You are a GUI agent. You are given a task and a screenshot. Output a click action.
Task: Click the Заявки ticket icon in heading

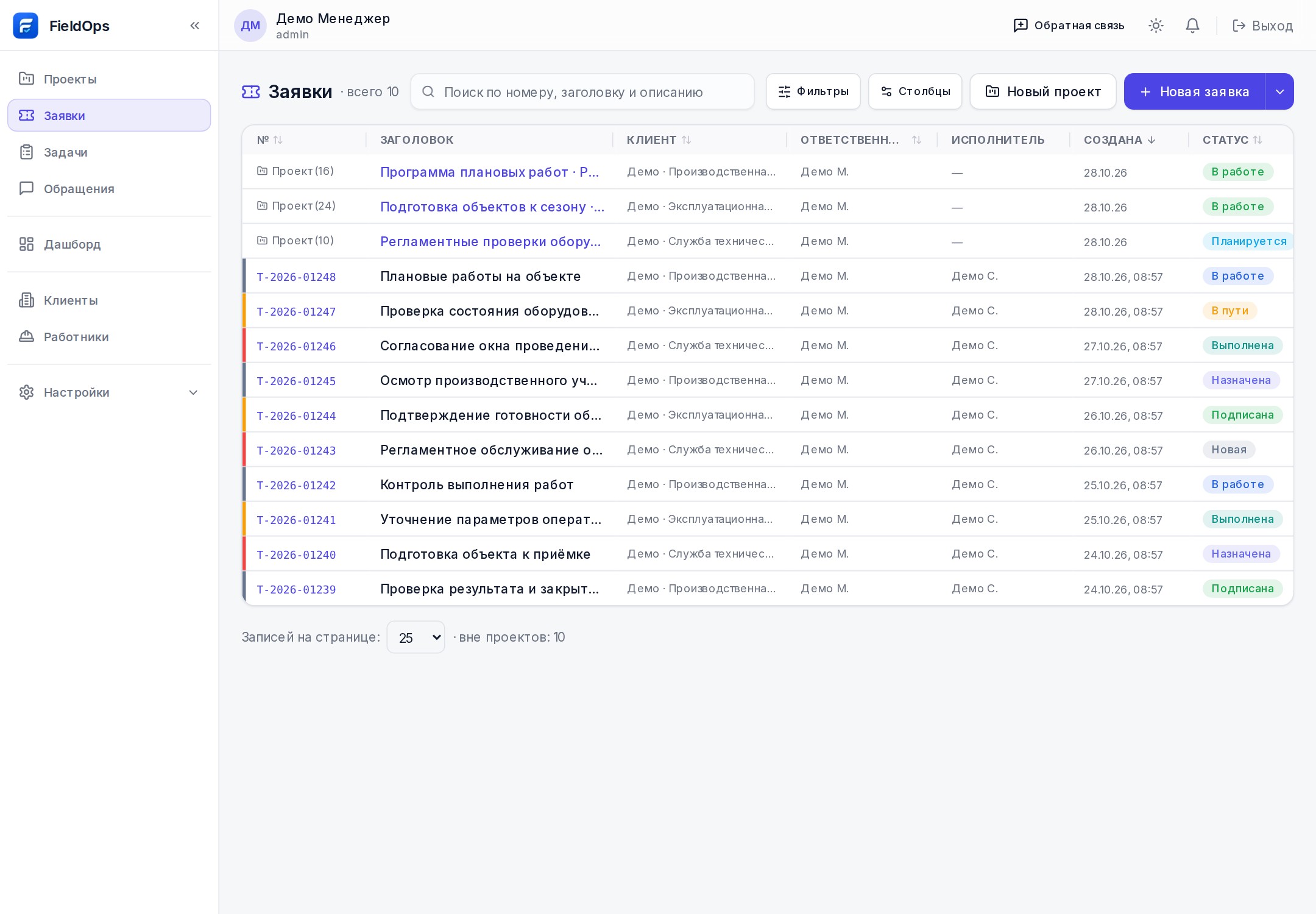pyautogui.click(x=251, y=91)
